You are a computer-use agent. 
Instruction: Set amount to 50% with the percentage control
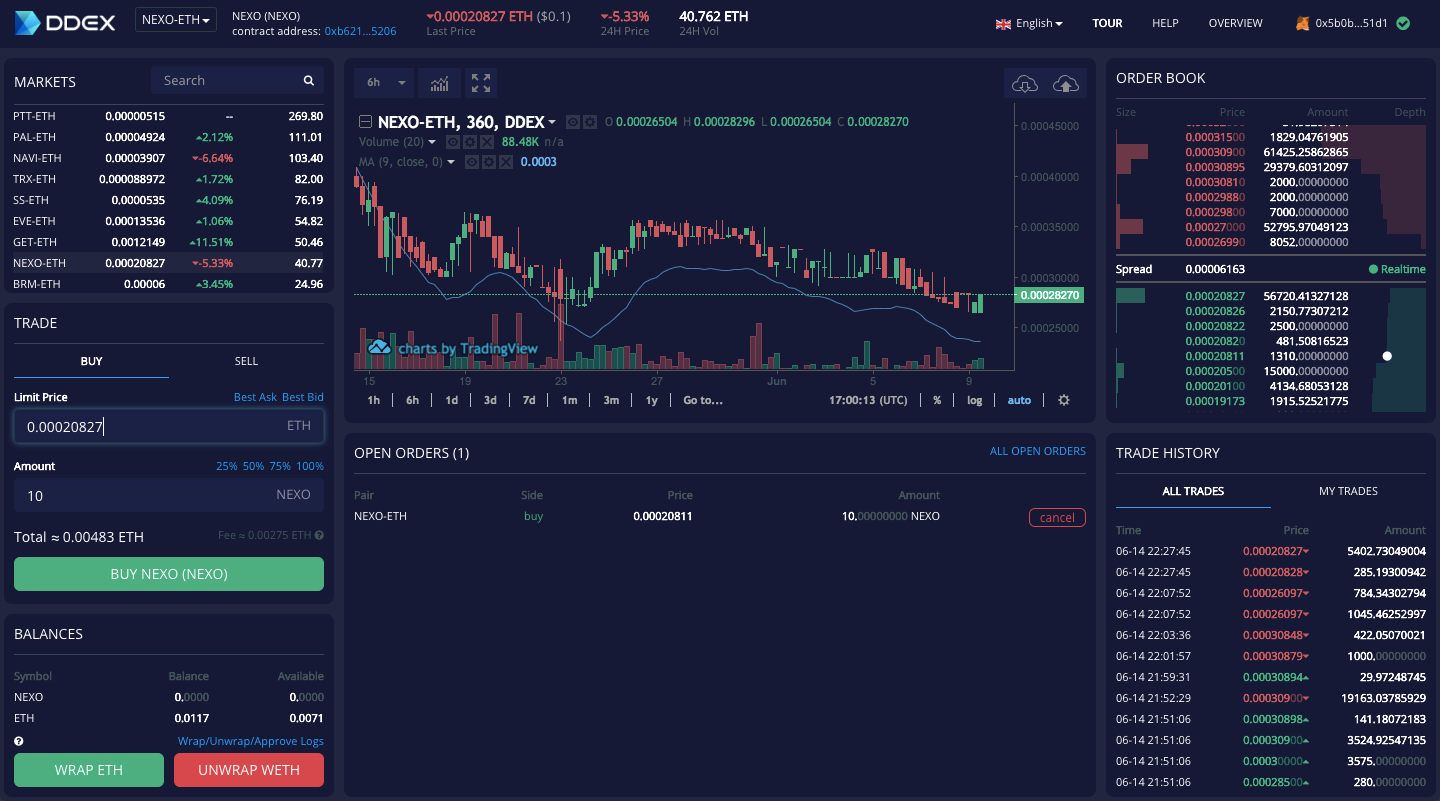tap(252, 466)
